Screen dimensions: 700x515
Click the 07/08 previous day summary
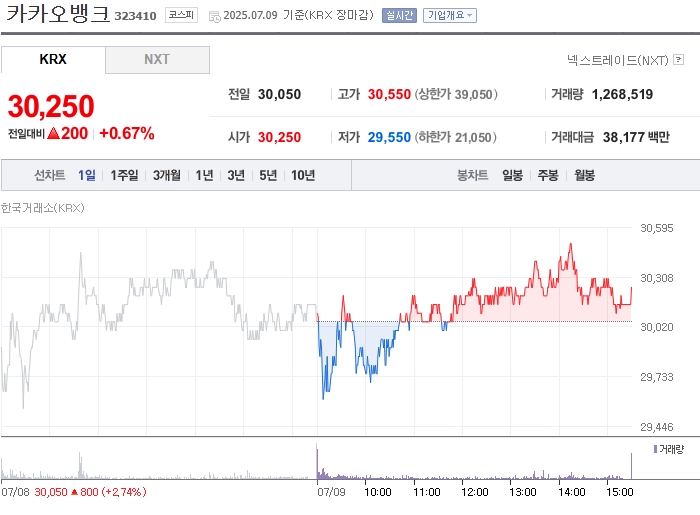[x=74, y=492]
